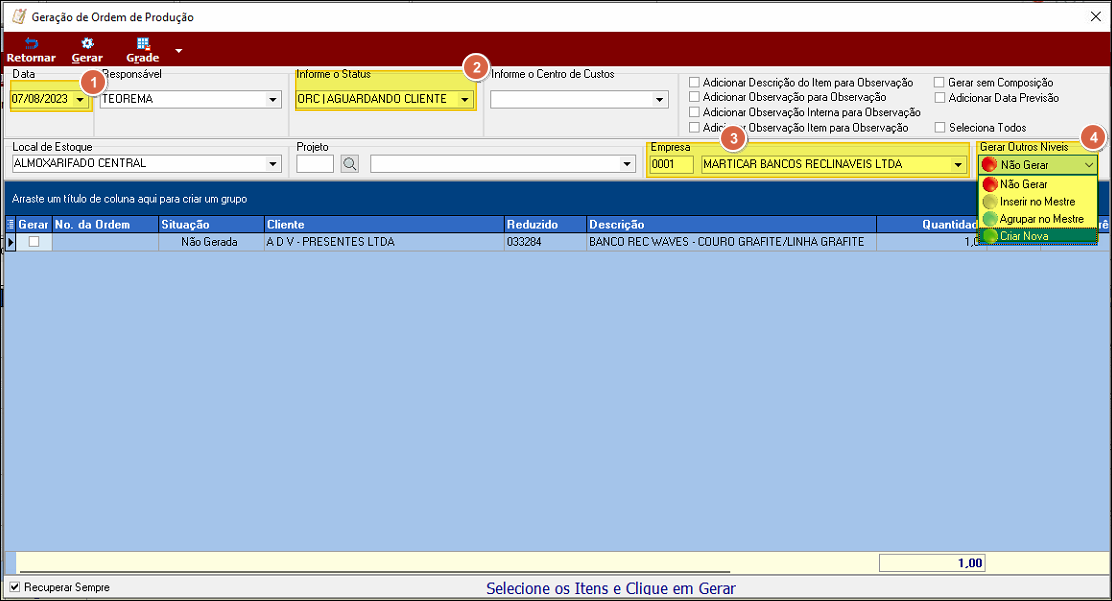Viewport: 1112px width, 601px height.
Task: Close the Geração de Ordem de Produção window
Action: (x=1095, y=16)
